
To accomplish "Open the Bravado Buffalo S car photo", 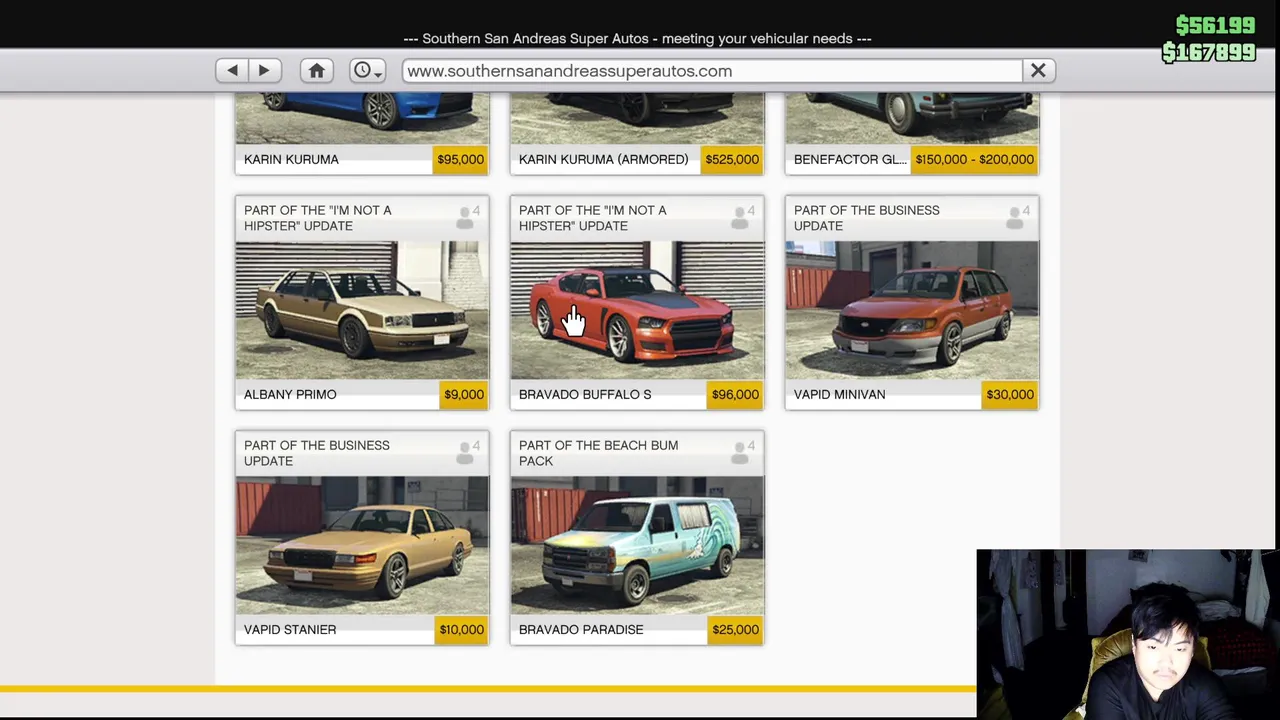I will [637, 310].
